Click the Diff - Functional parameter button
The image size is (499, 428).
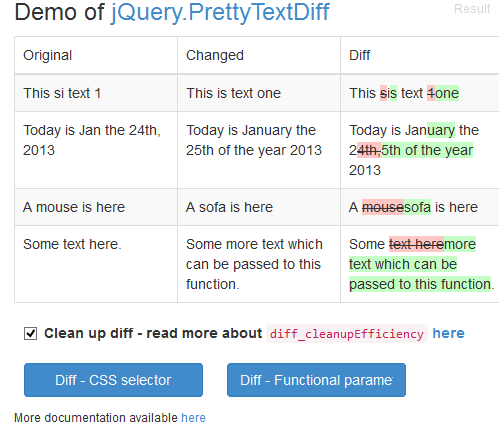click(316, 380)
